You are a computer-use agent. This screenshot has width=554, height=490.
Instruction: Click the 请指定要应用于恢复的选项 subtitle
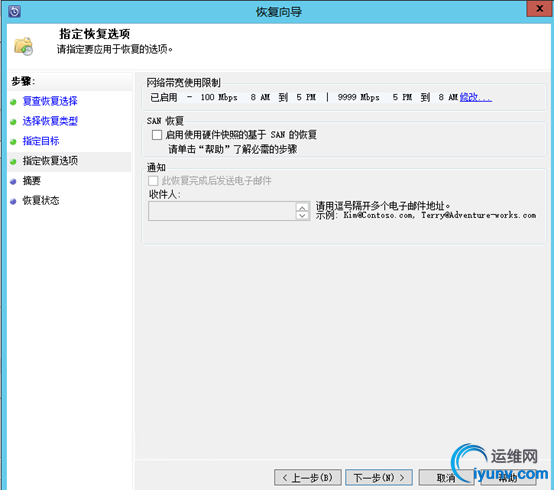(x=115, y=49)
